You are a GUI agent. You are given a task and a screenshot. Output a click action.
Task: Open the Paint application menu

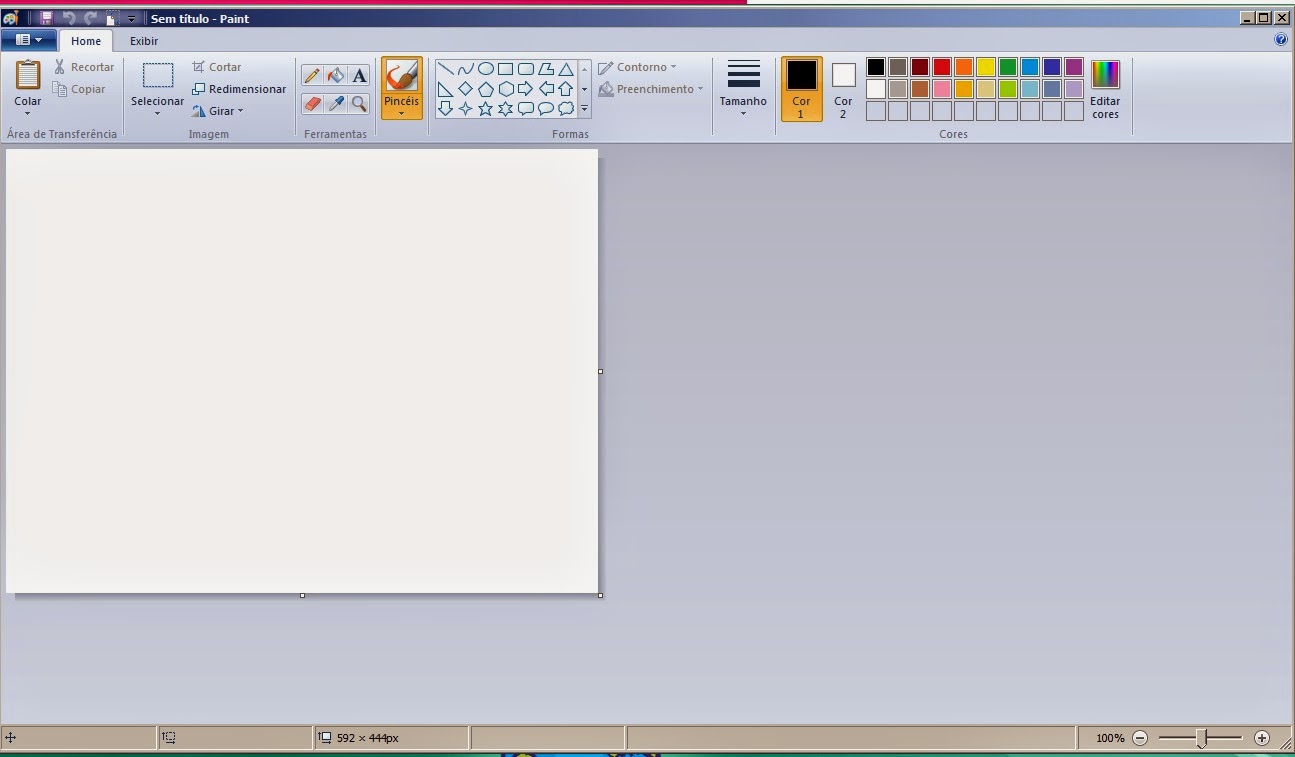[x=28, y=39]
